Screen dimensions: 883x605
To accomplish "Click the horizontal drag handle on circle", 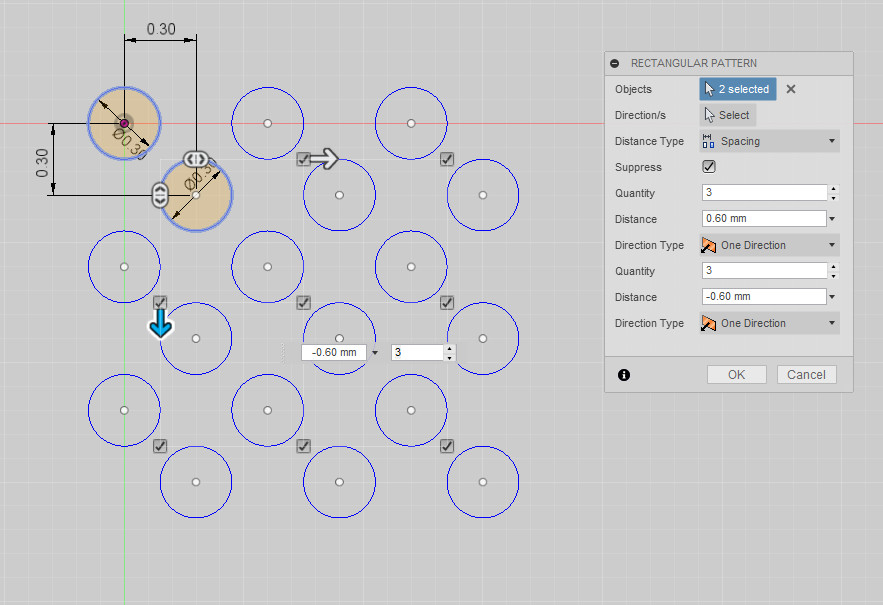I will 195,159.
